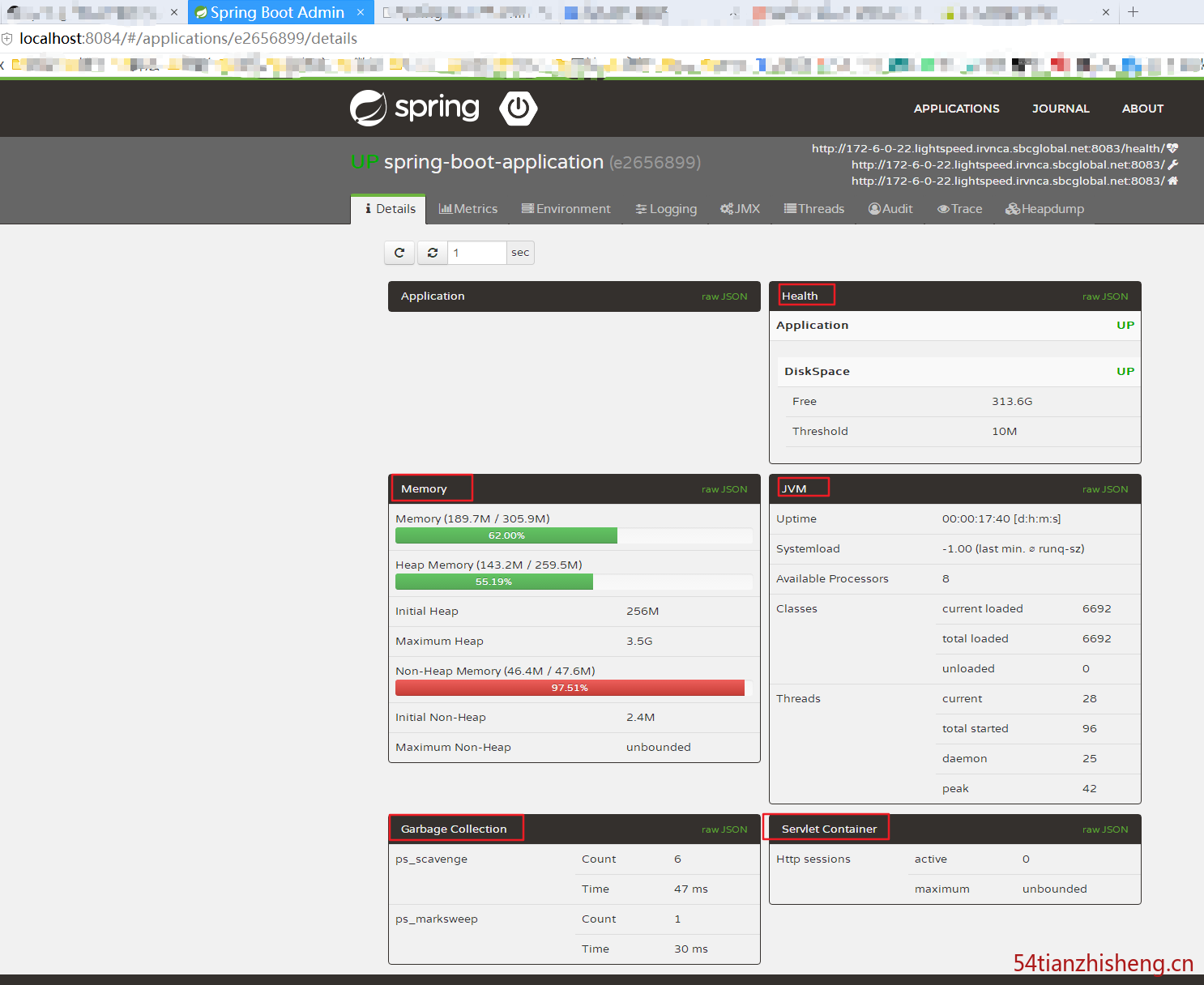The image size is (1204, 985).
Task: Open the health heart icon link
Action: tap(1172, 147)
